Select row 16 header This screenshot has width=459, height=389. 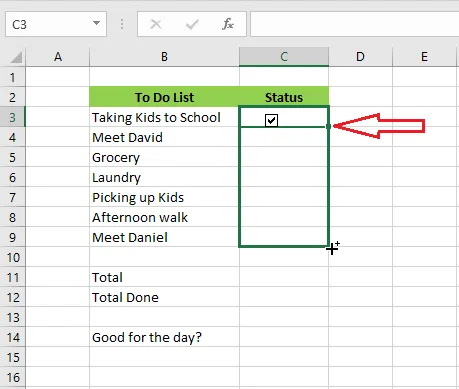tap(13, 377)
